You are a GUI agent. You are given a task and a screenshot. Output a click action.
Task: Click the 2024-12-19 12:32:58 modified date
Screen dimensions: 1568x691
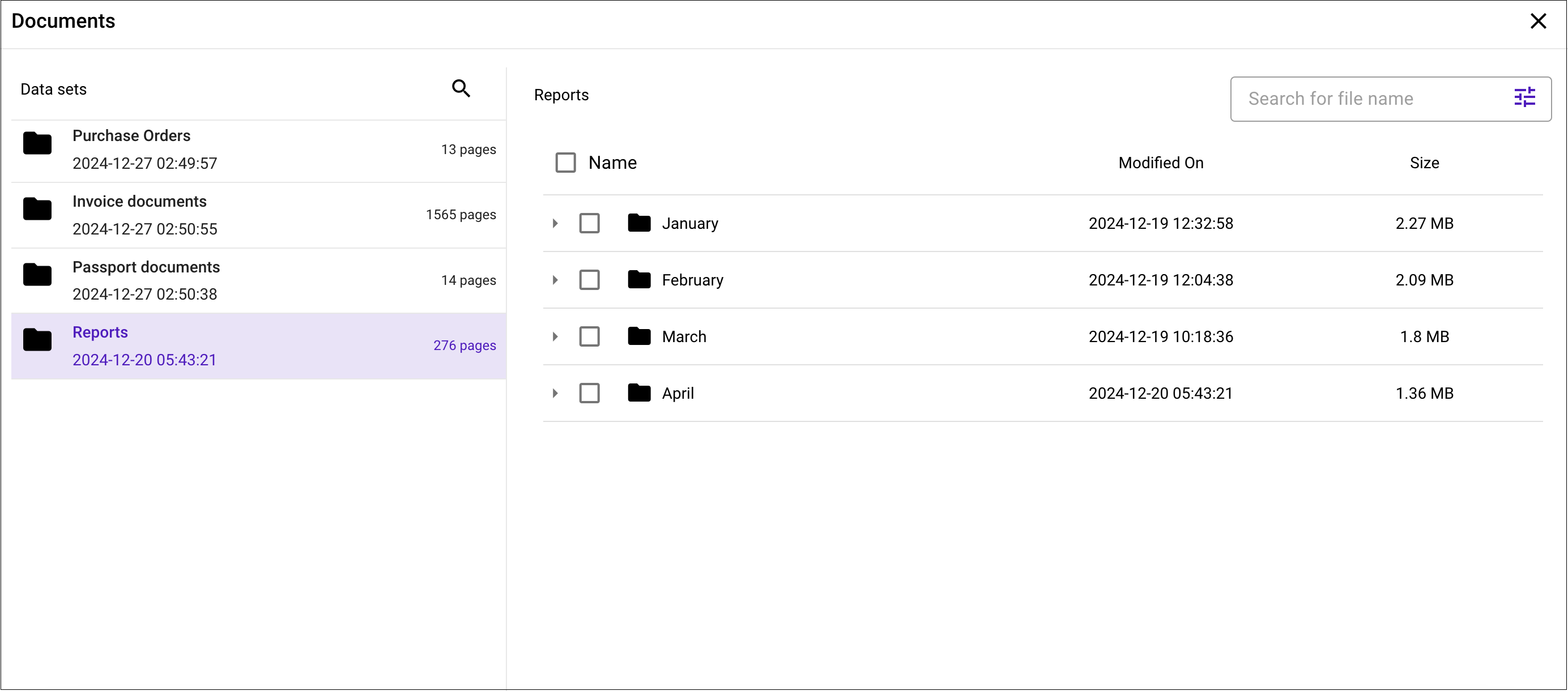coord(1161,223)
